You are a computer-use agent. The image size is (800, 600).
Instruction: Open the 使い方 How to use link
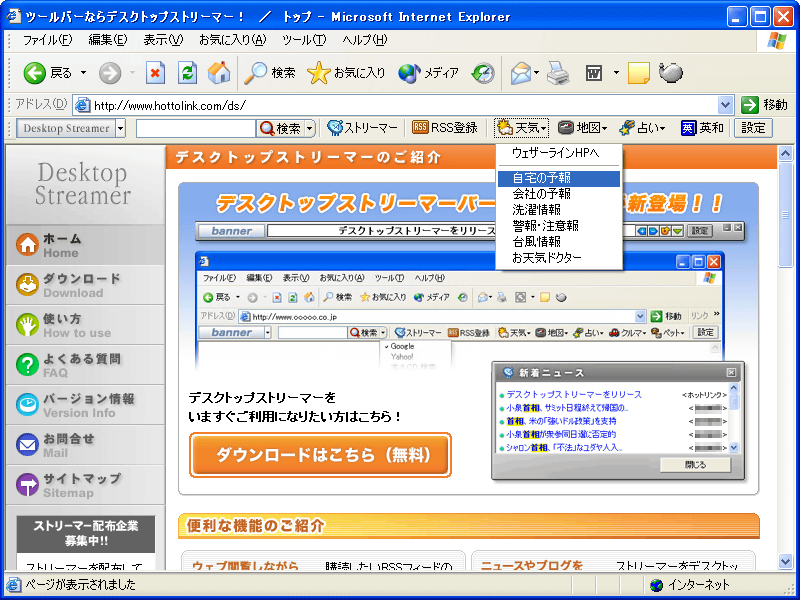pos(86,325)
